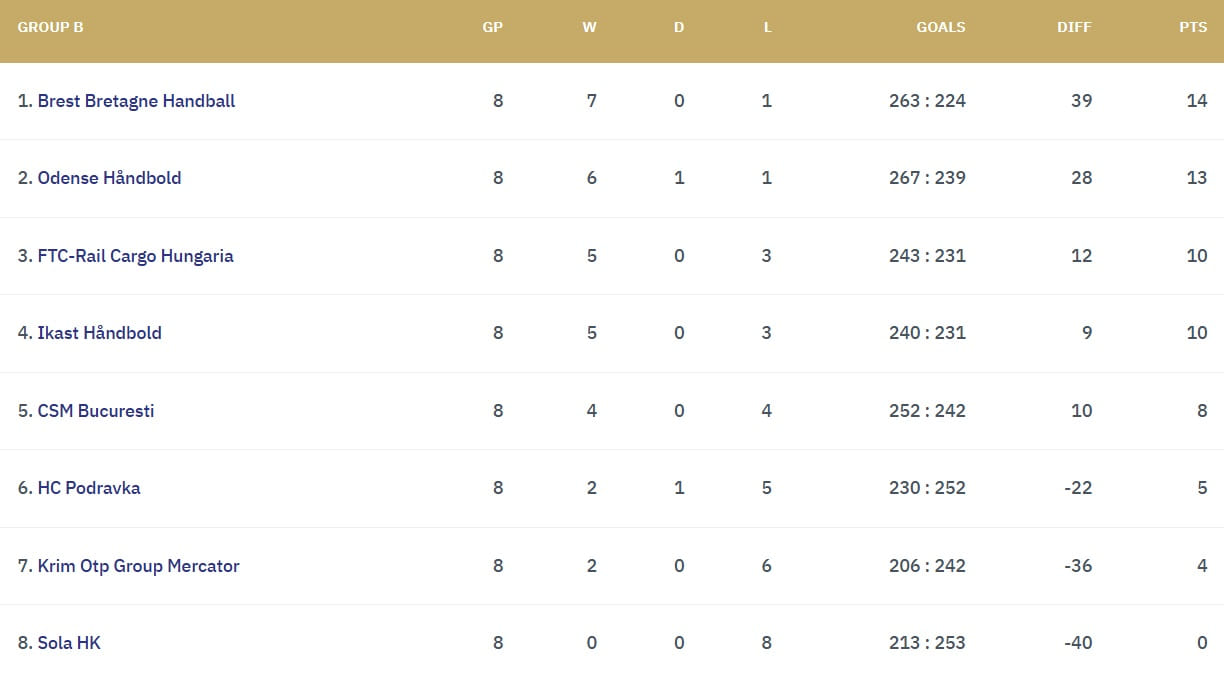Click Brest's 263 : 224 goals cell
Image resolution: width=1224 pixels, height=677 pixels.
(927, 101)
